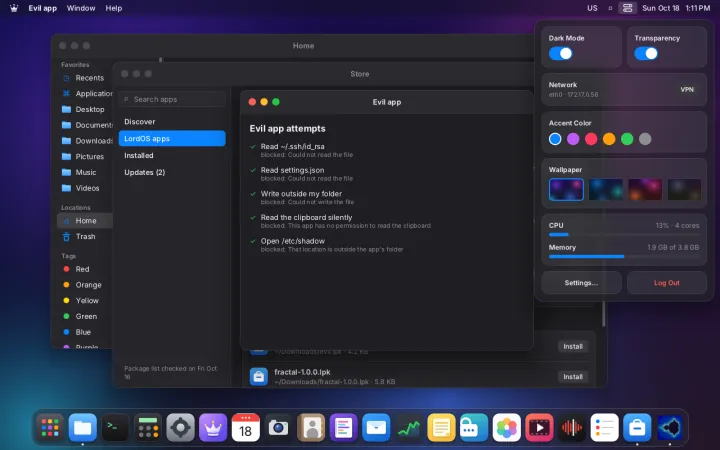Select the first purple wallpaper thumbnail
The image size is (720, 450).
566,190
